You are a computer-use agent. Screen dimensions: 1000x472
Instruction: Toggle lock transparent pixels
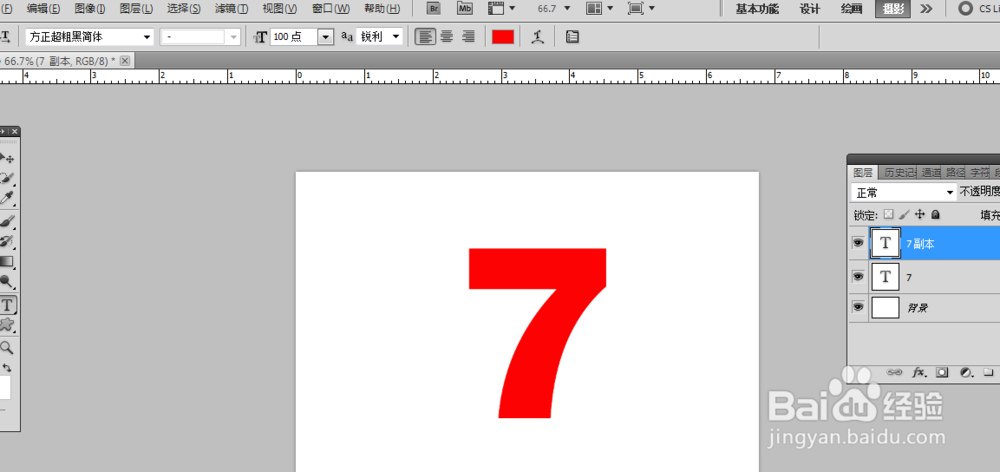pyautogui.click(x=888, y=214)
